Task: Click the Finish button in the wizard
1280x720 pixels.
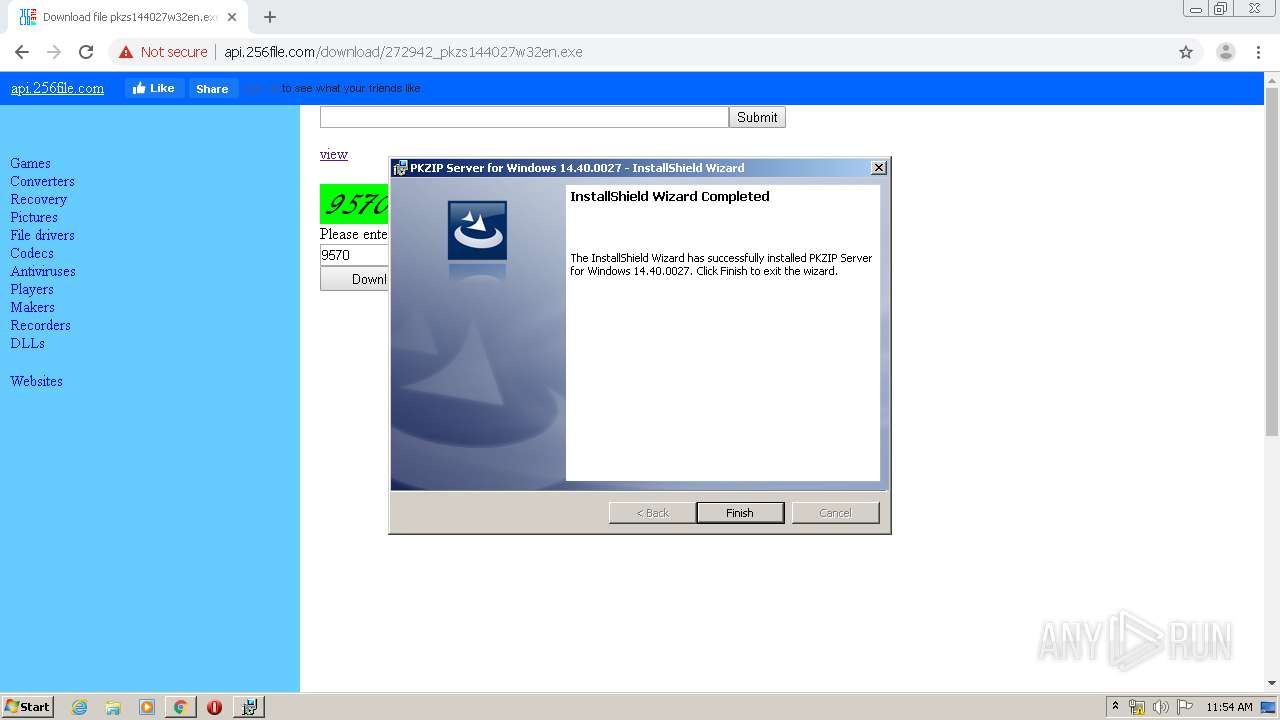Action: [740, 513]
